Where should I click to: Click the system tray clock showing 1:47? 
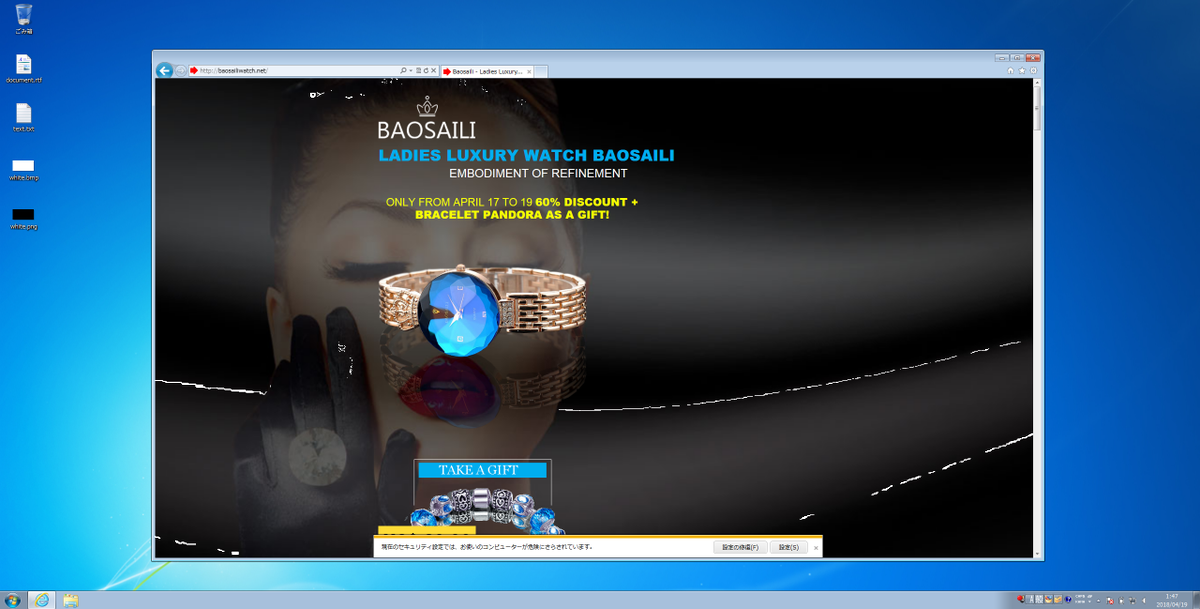(x=1171, y=600)
